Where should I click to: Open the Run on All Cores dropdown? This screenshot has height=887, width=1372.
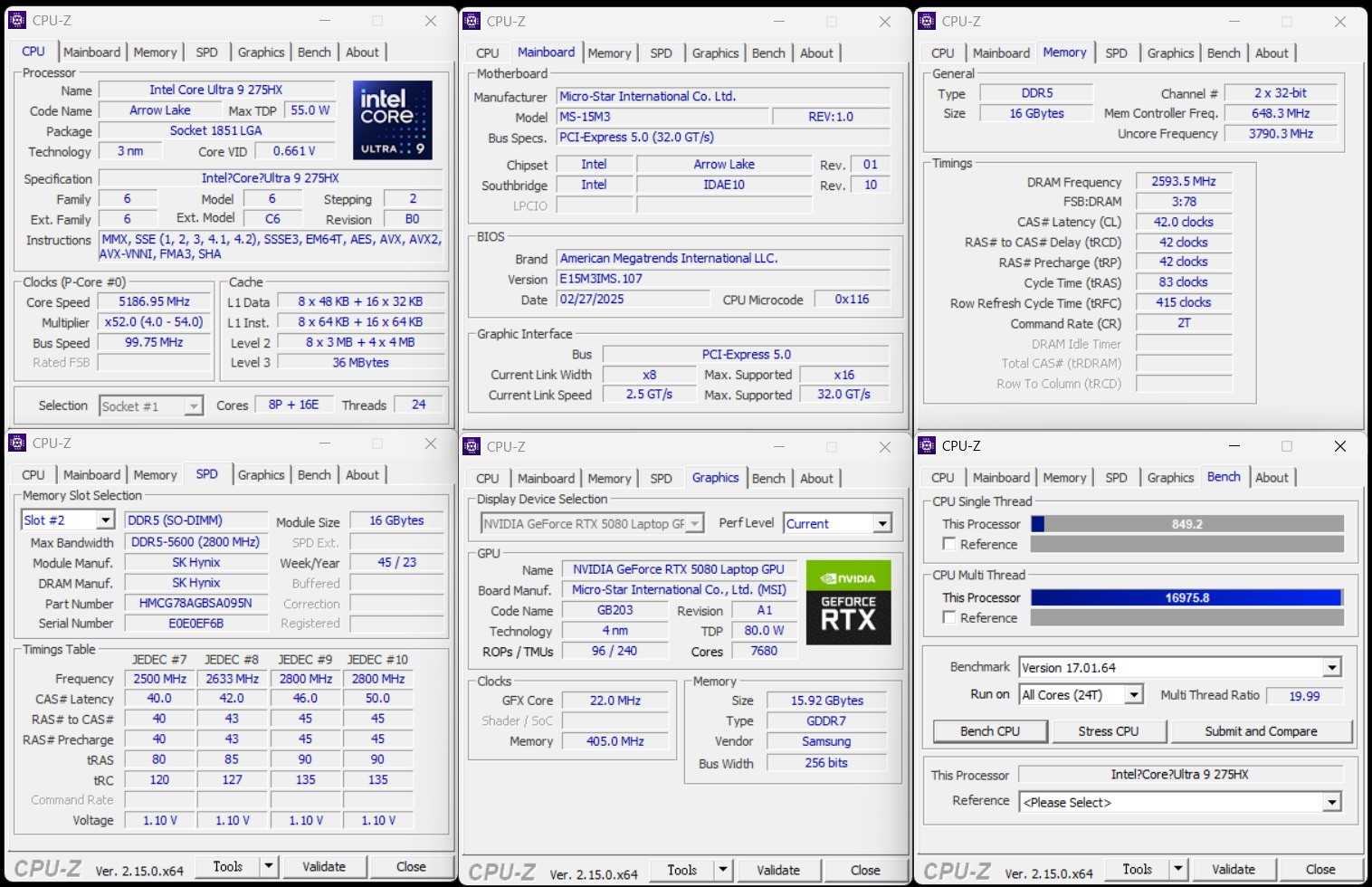(x=1134, y=695)
